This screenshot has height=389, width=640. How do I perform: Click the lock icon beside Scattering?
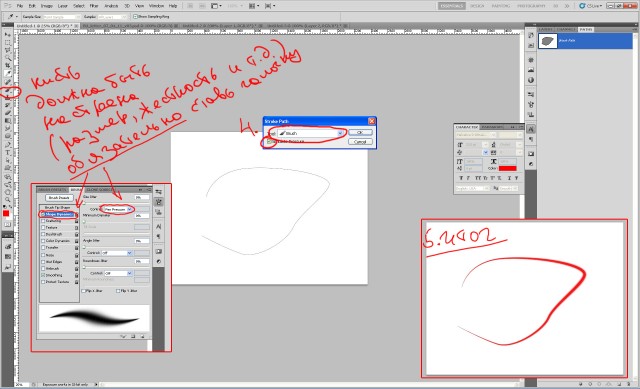tap(76, 221)
